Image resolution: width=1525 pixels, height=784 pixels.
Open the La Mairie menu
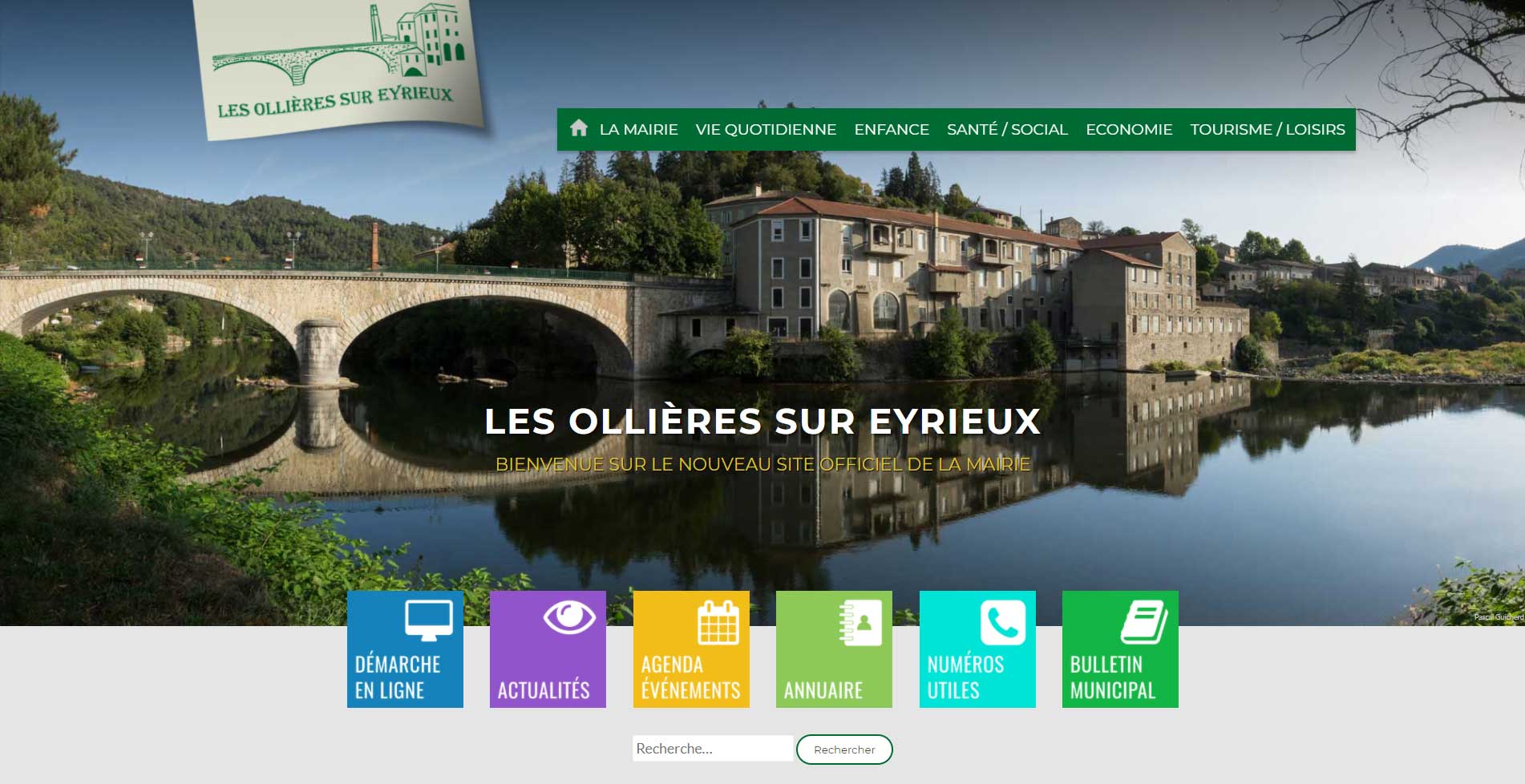638,129
